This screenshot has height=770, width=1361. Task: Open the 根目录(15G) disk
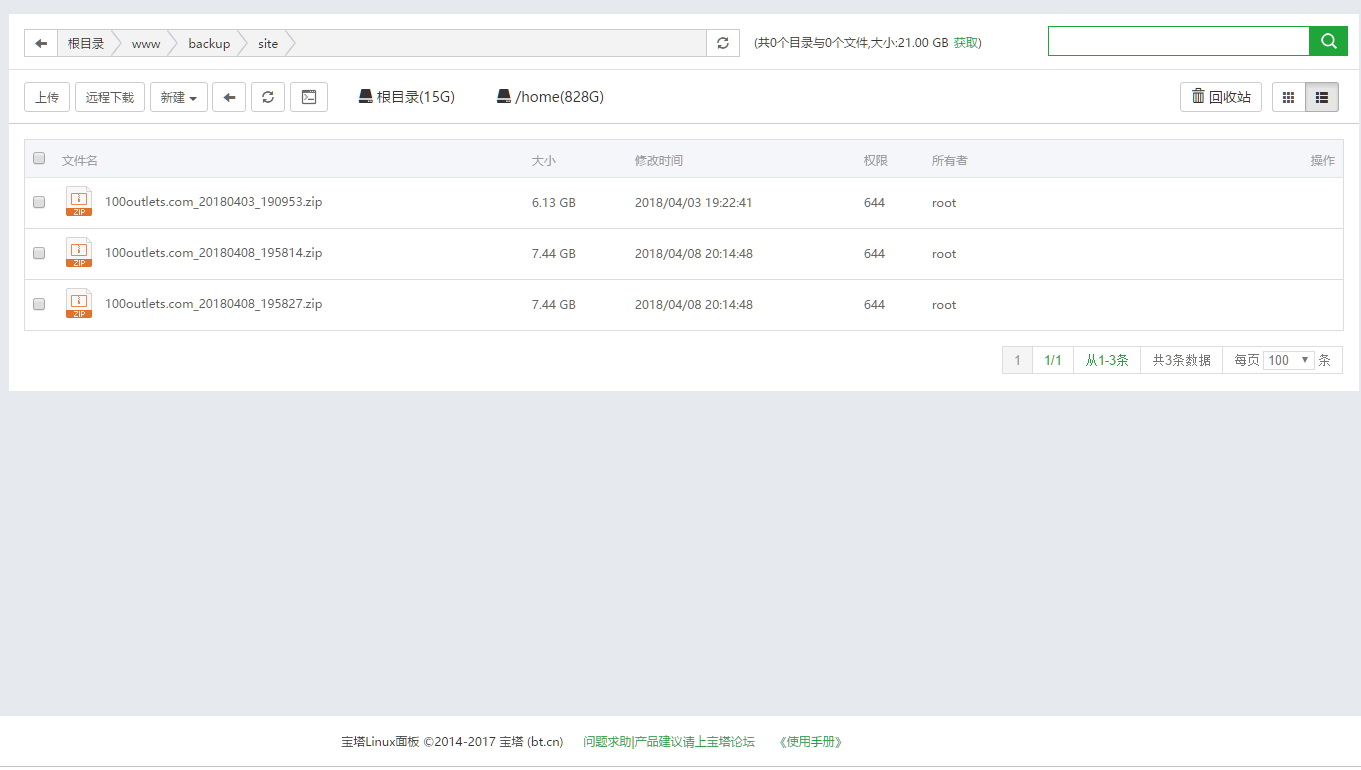click(405, 97)
